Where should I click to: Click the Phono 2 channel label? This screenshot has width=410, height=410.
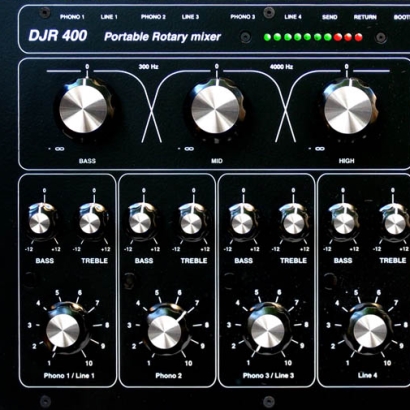(x=168, y=376)
